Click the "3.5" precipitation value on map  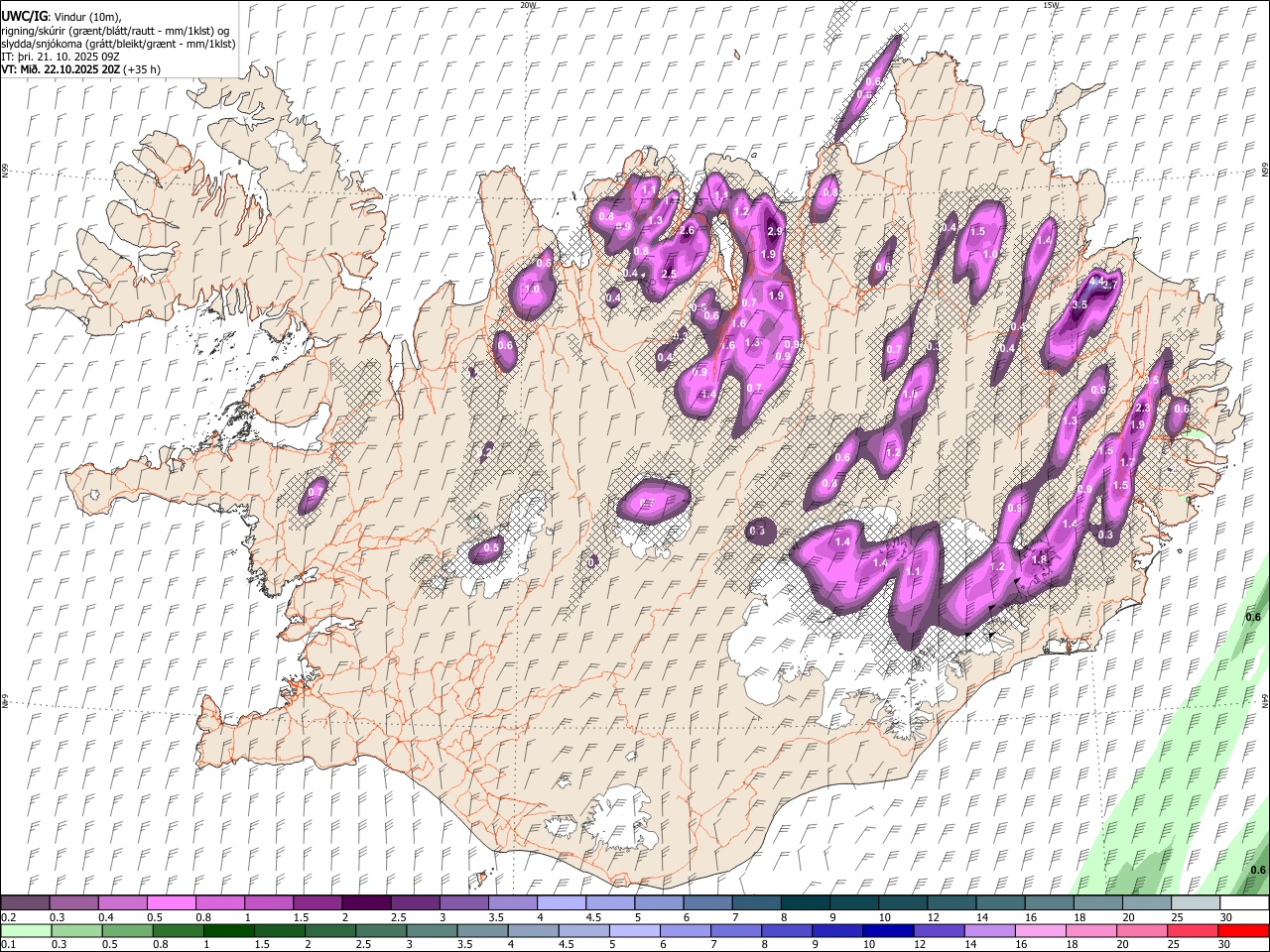tap(1079, 305)
